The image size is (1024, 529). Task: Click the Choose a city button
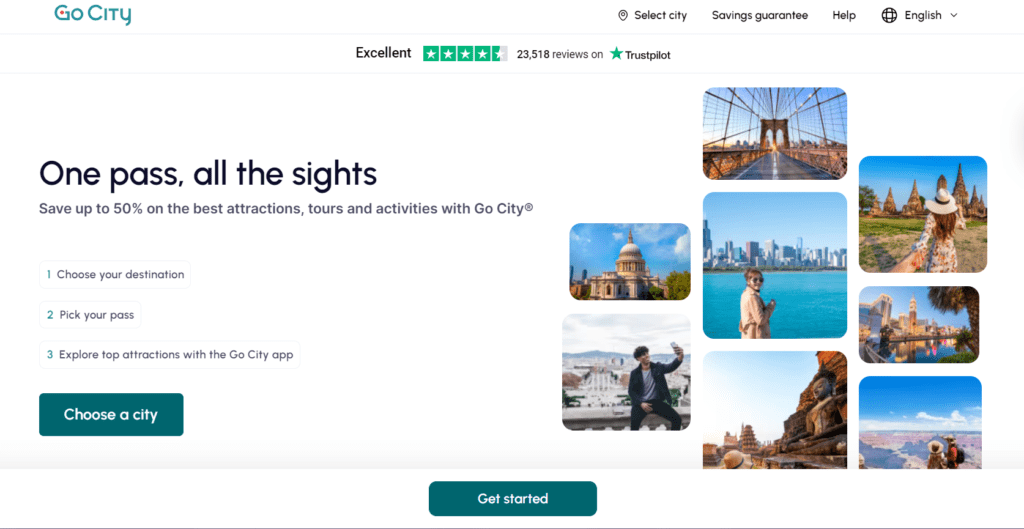[111, 414]
